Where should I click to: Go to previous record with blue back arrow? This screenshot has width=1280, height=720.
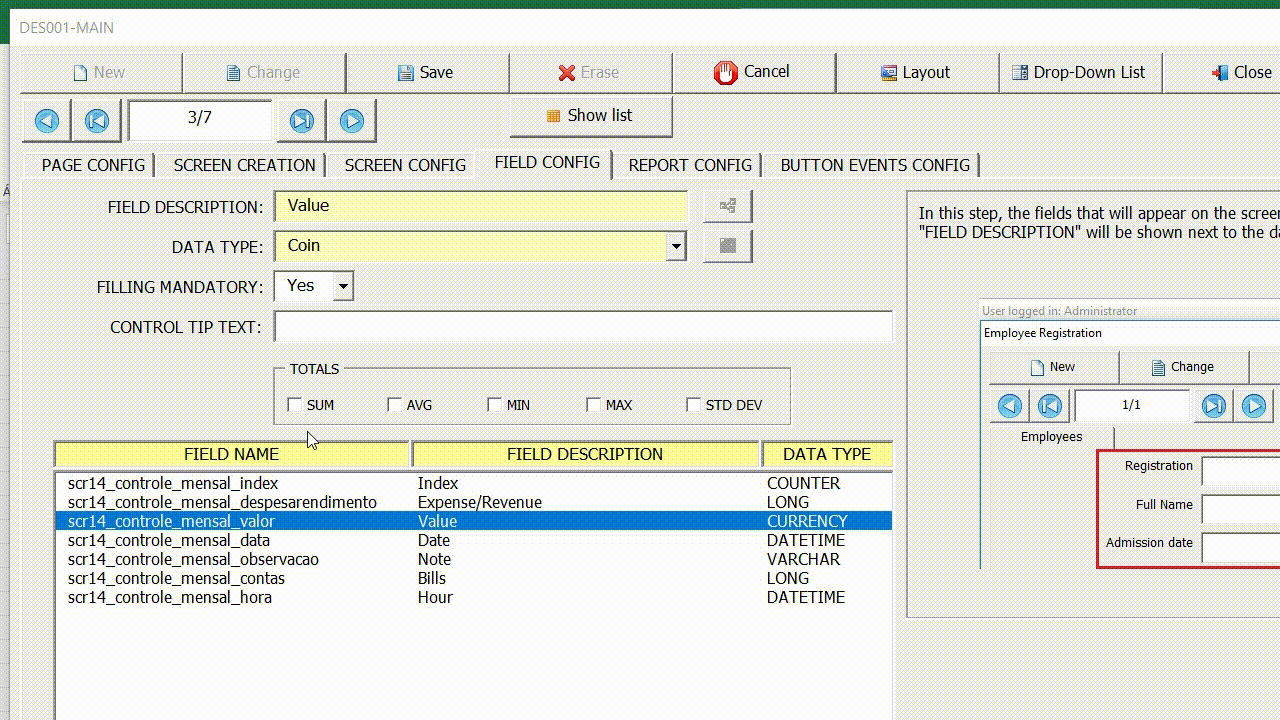[45, 120]
